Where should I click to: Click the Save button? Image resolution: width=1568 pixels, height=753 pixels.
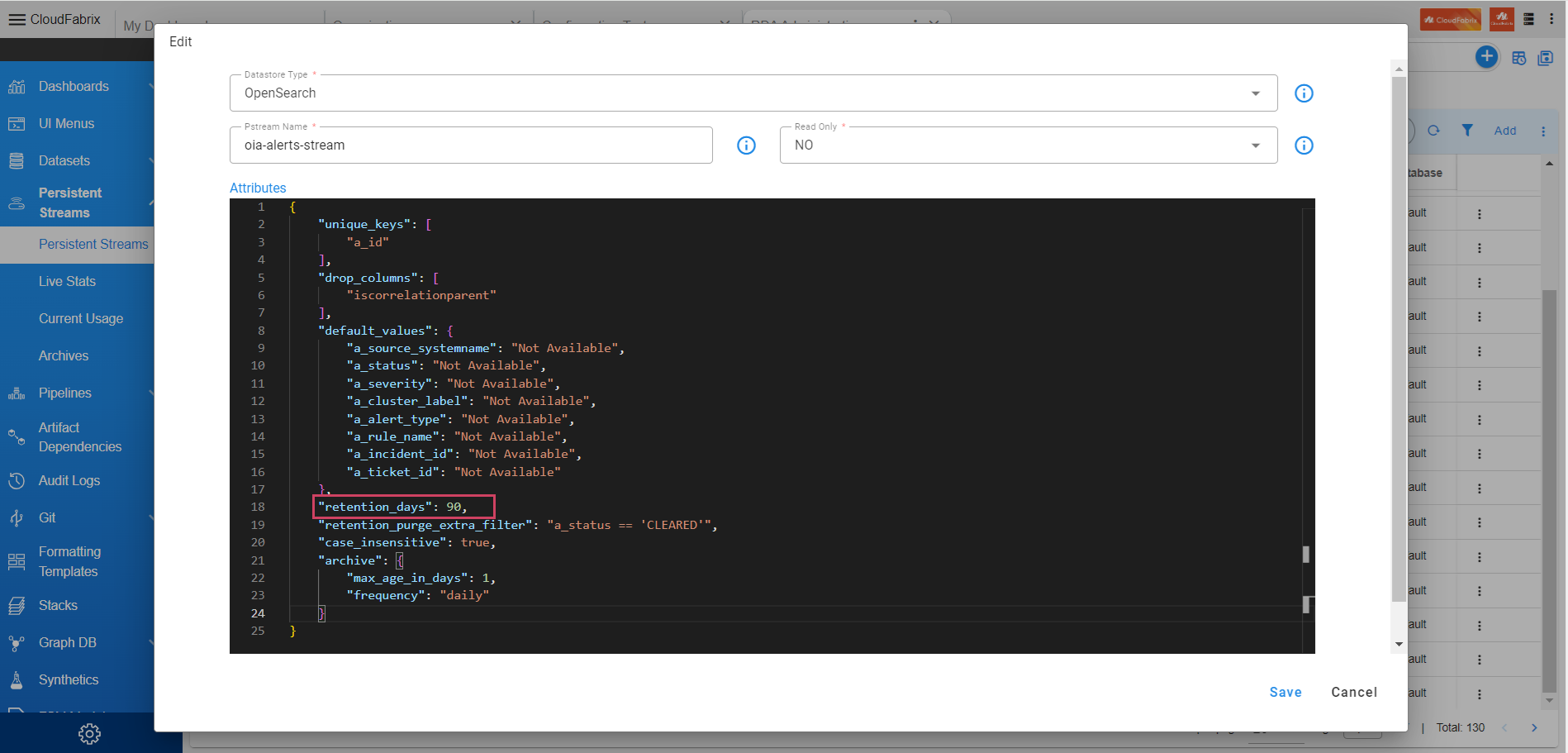(1285, 692)
